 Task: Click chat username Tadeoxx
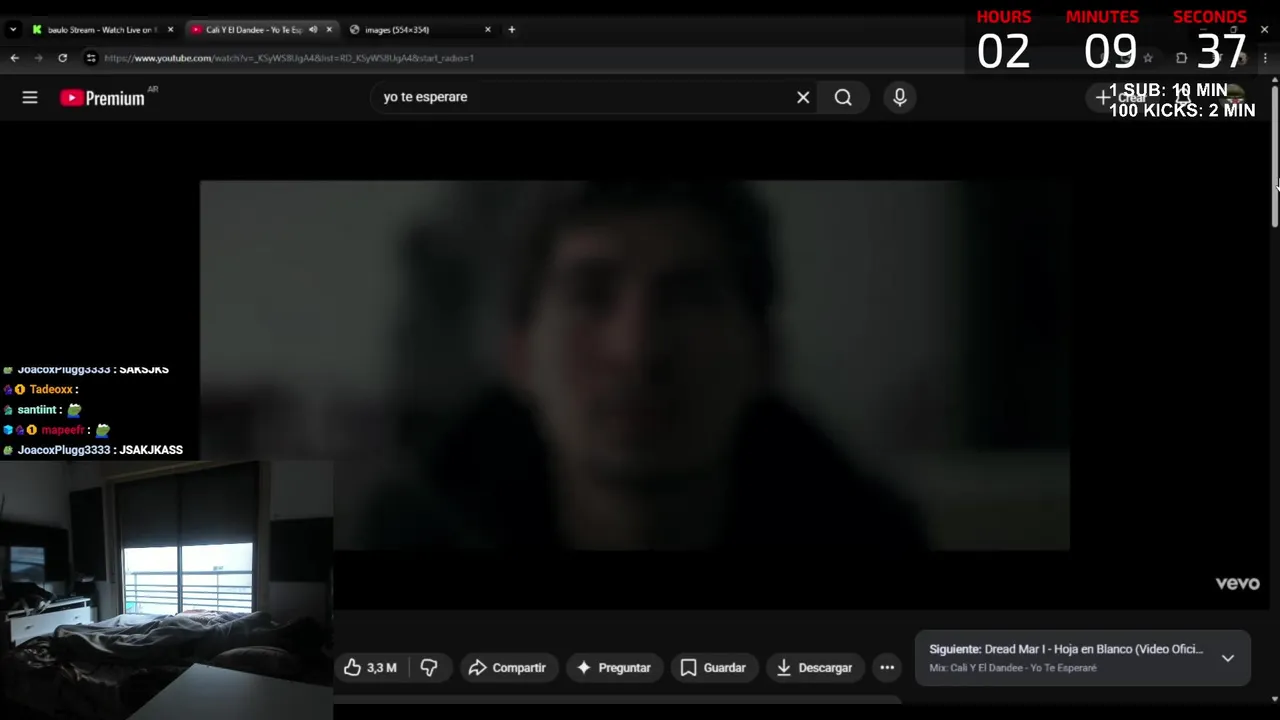point(51,389)
